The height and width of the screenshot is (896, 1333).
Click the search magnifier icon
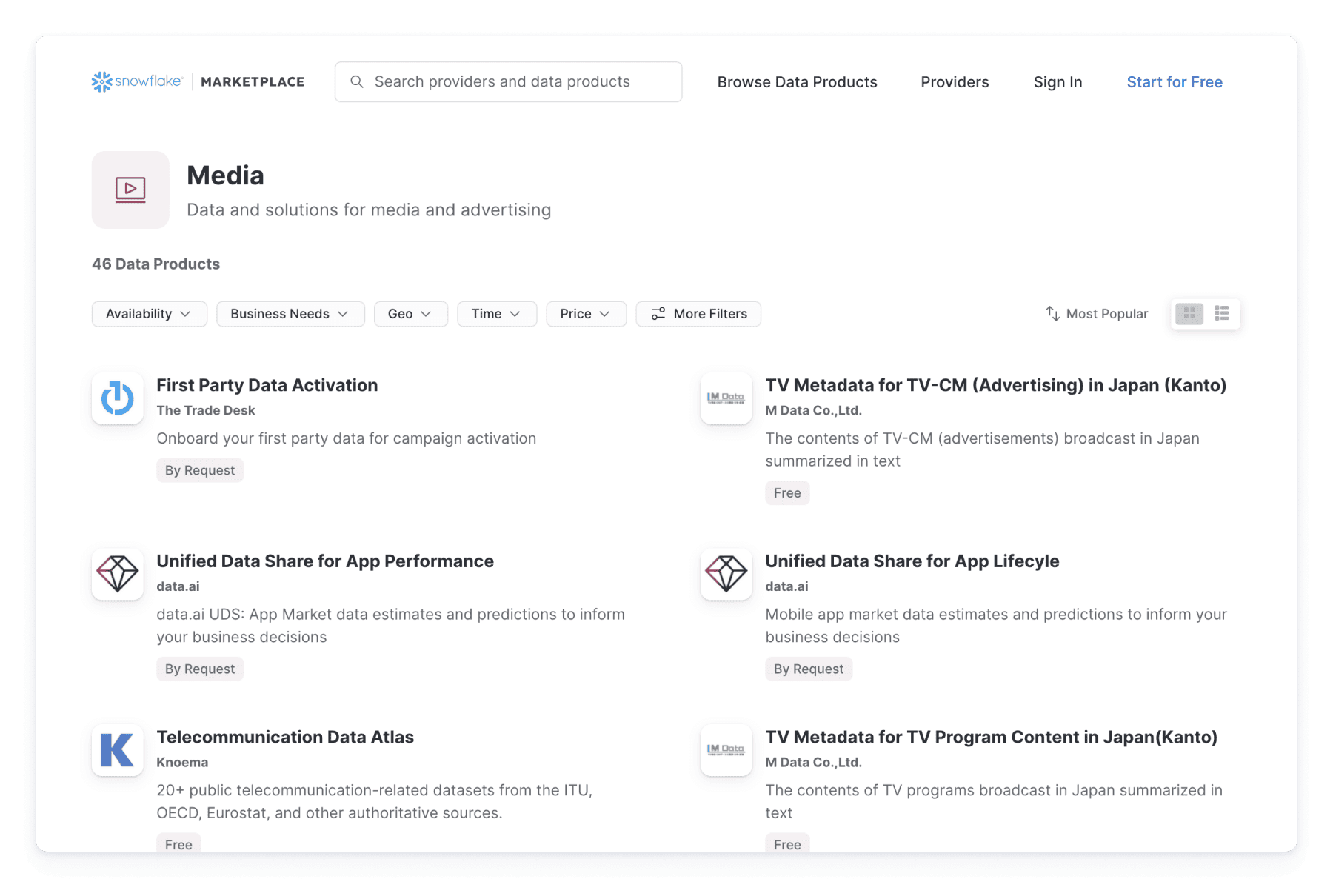pos(358,81)
